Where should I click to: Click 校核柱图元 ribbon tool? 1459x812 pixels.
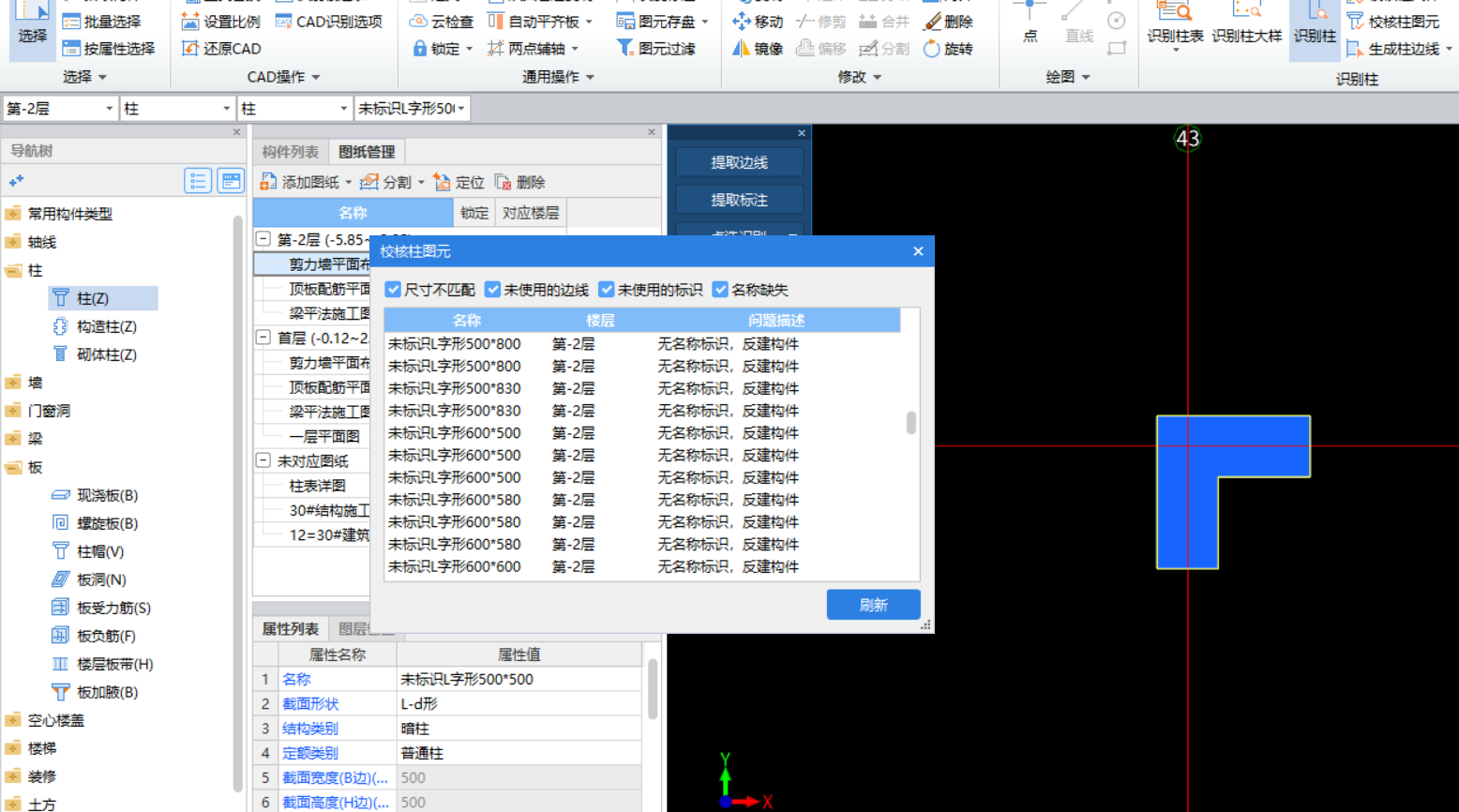coord(1393,21)
